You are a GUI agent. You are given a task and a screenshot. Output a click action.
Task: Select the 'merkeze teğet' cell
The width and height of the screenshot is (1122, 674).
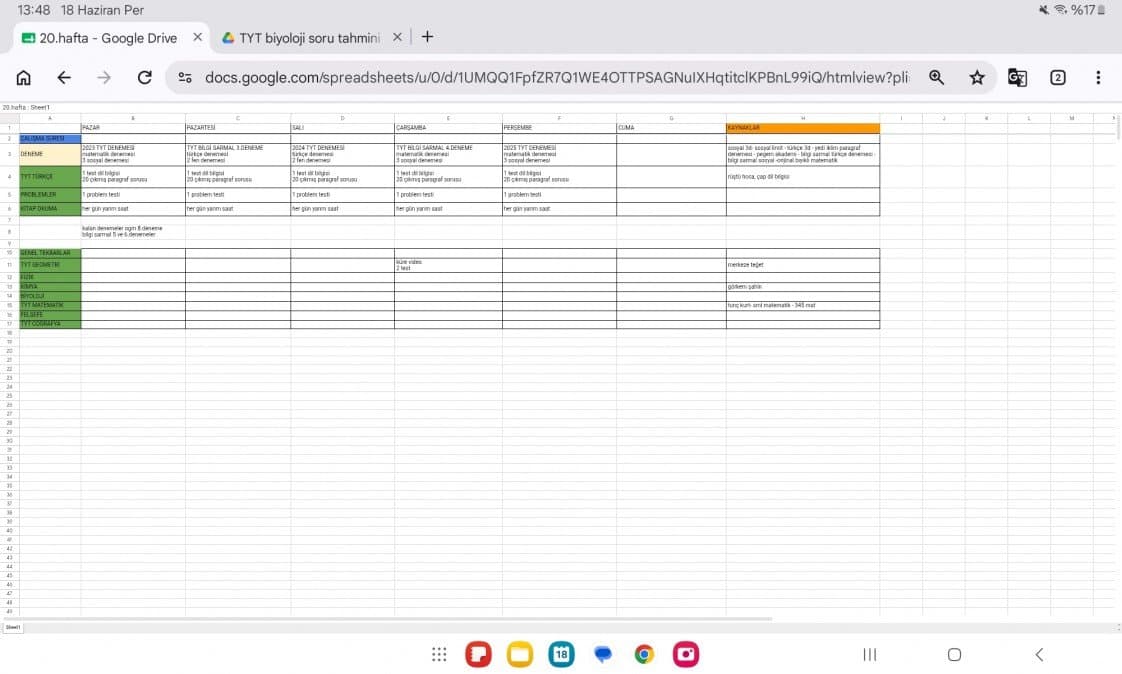pos(803,265)
